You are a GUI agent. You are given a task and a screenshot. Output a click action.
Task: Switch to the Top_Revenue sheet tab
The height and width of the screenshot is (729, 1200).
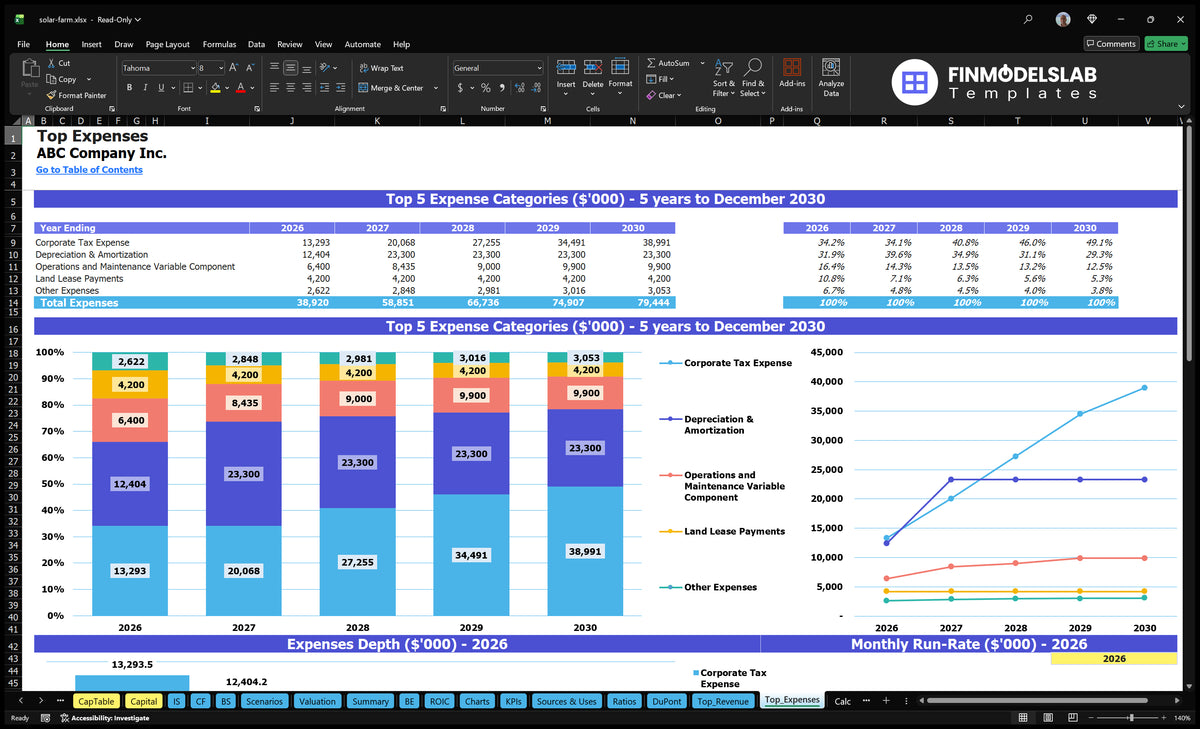(x=722, y=701)
